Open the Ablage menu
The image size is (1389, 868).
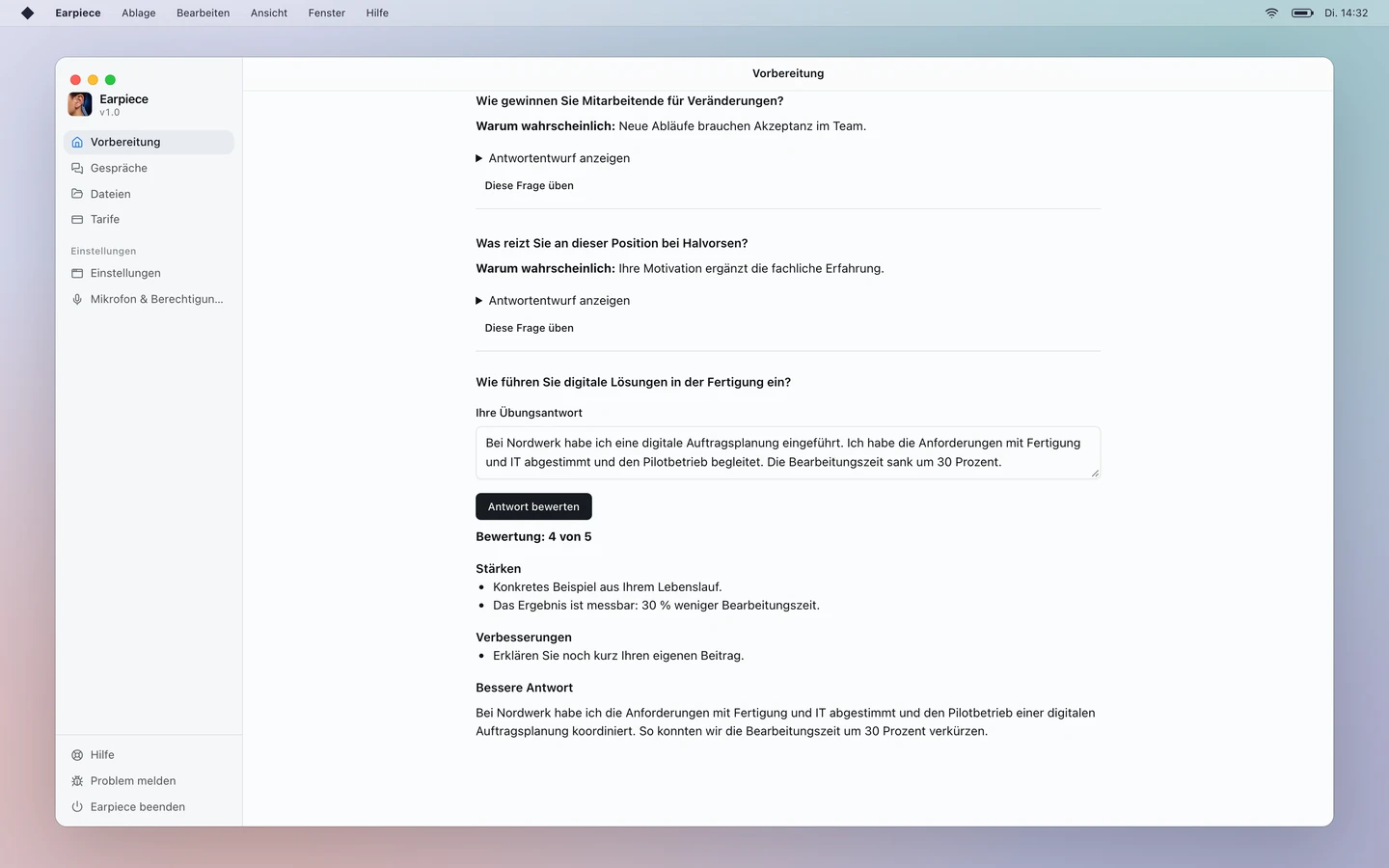(x=139, y=13)
